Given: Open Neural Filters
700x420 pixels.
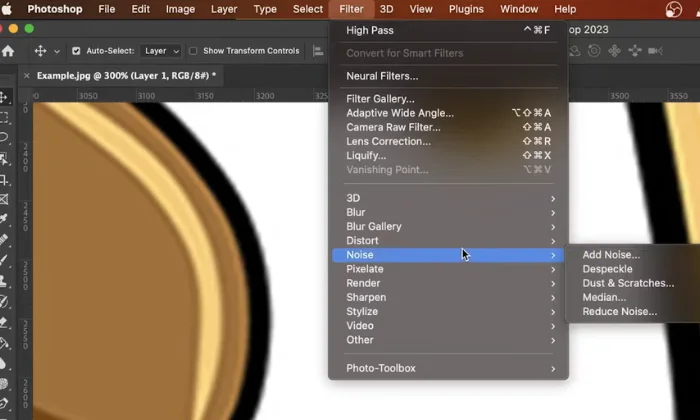Looking at the screenshot, I should pos(449,76).
